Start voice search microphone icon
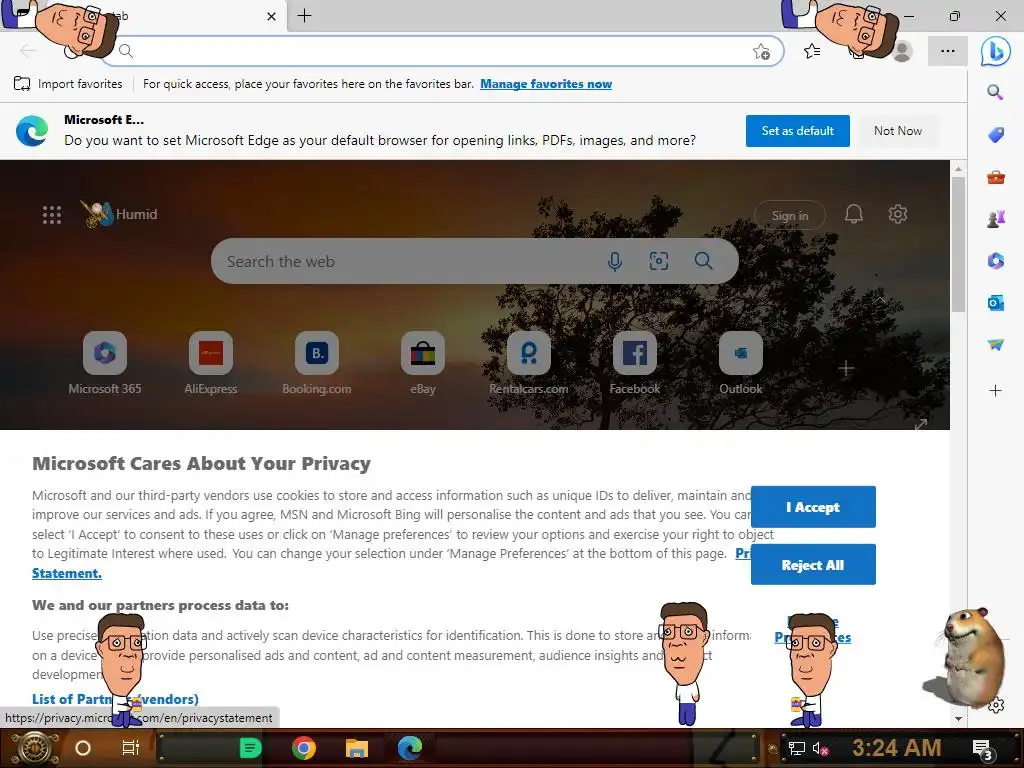The image size is (1024, 768). (615, 261)
